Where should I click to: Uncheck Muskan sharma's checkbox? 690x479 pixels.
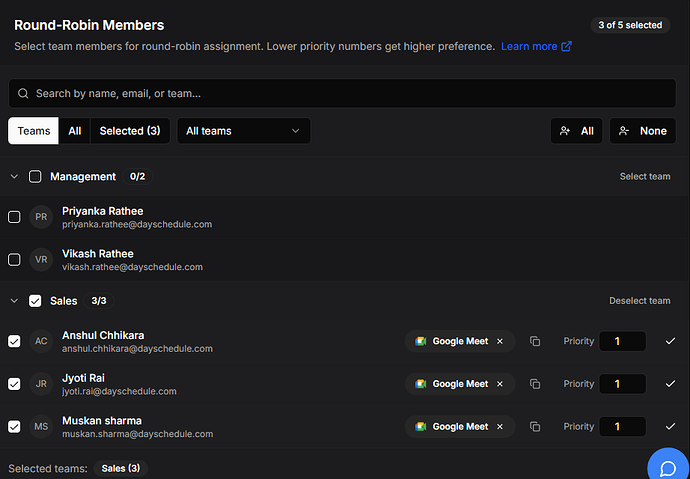click(x=14, y=427)
